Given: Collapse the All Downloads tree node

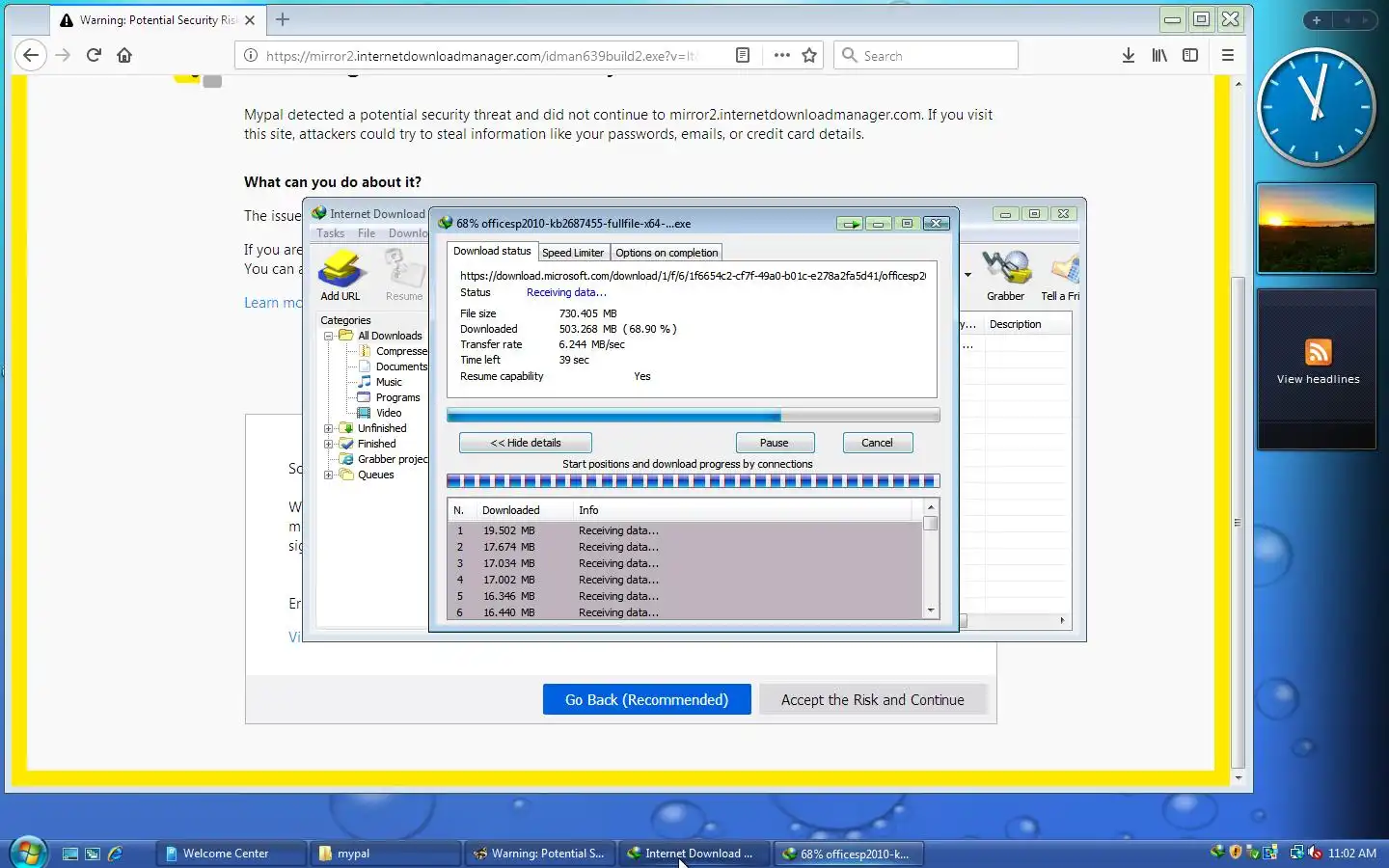Looking at the screenshot, I should point(329,336).
